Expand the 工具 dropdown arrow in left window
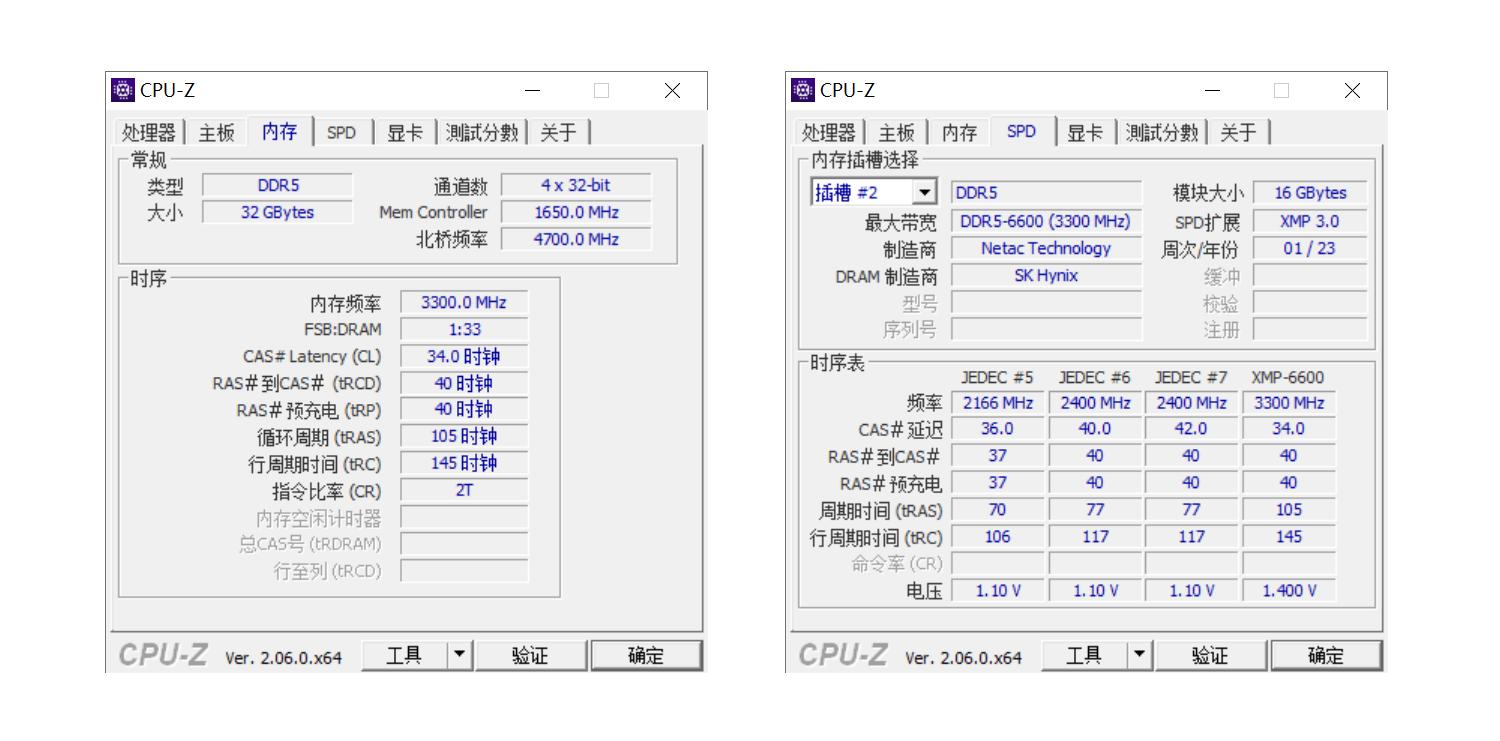Viewport: 1500px width, 741px height. coord(459,654)
